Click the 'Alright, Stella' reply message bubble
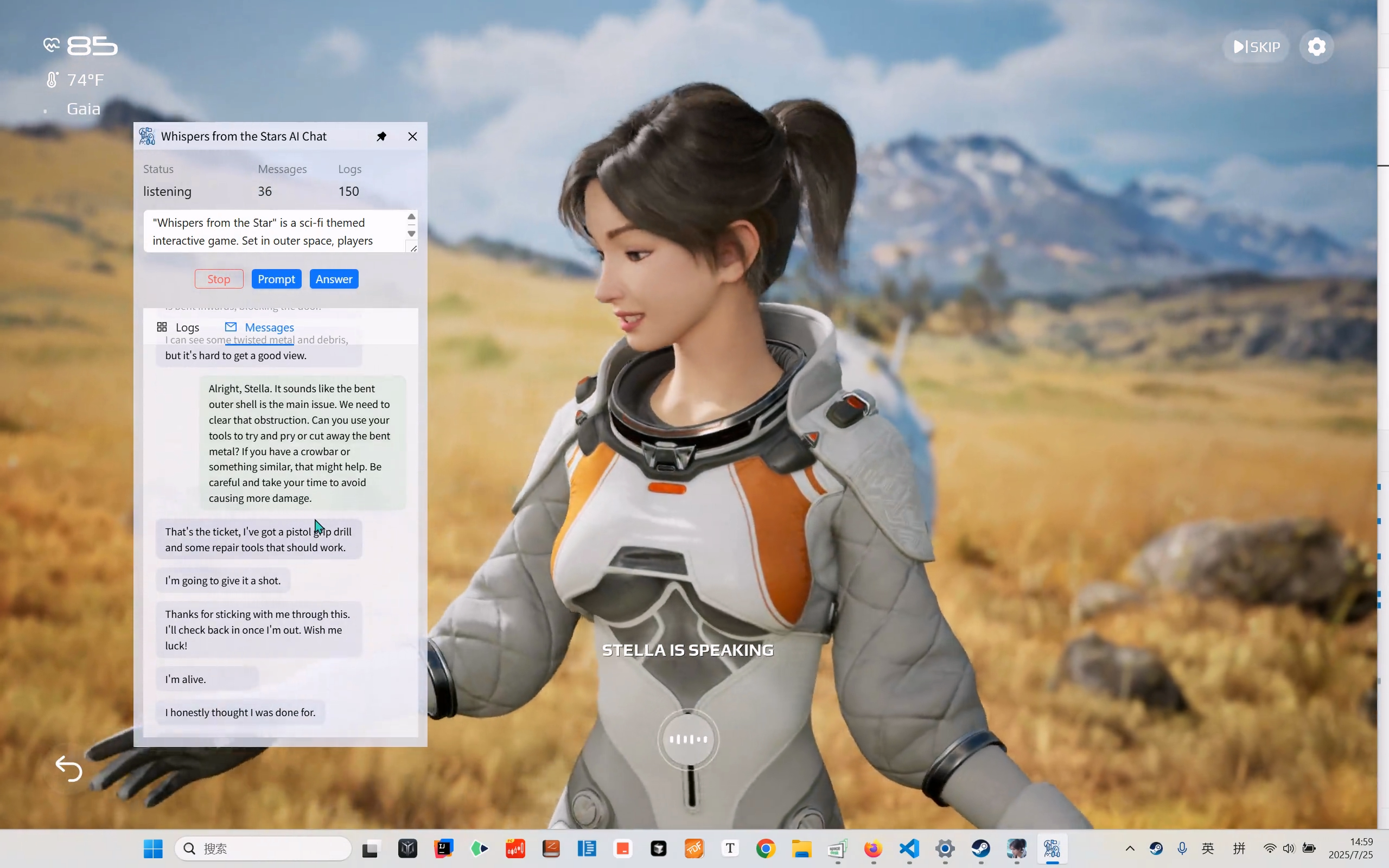This screenshot has height=868, width=1389. (302, 443)
